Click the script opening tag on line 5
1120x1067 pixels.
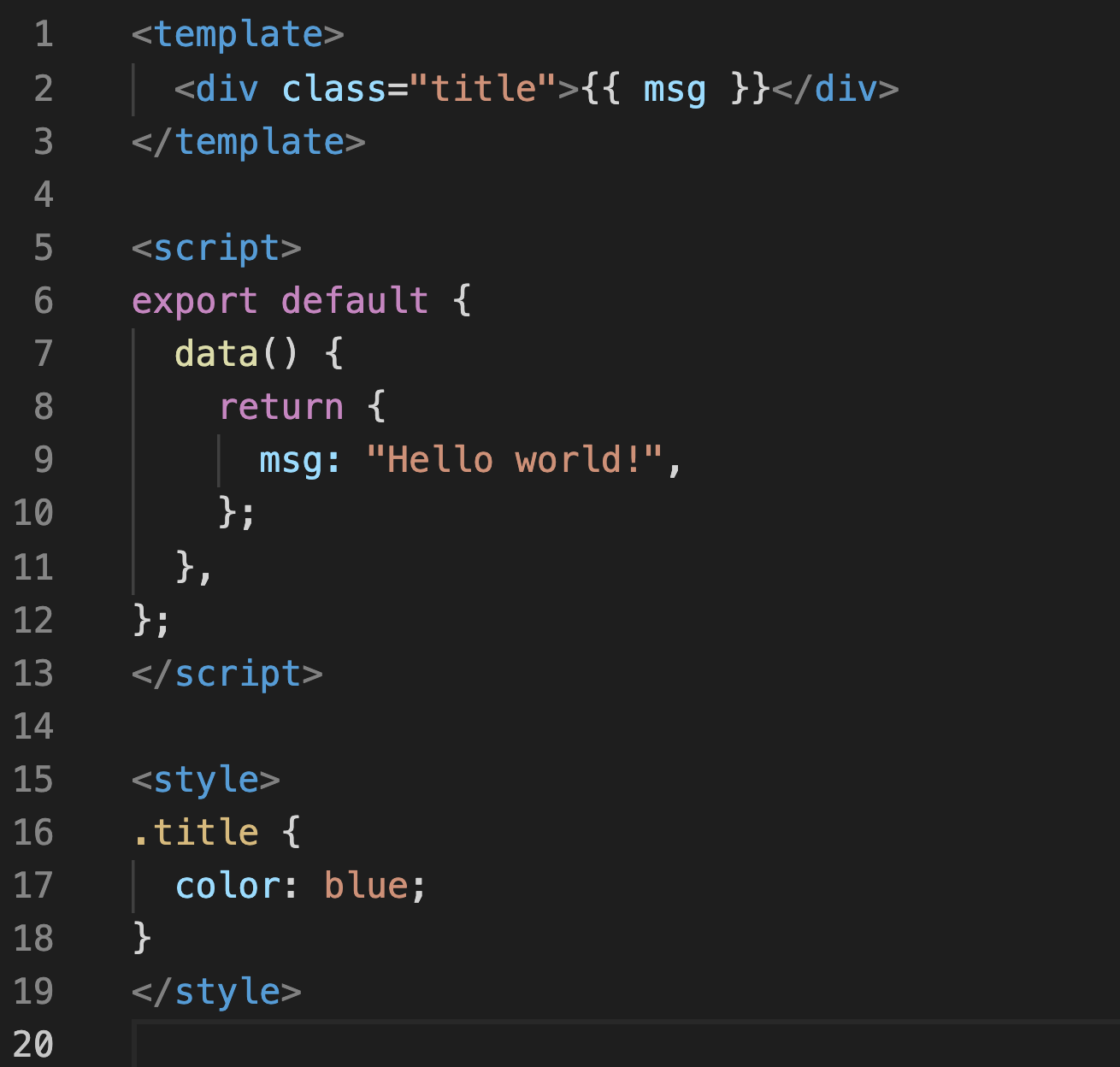click(214, 248)
